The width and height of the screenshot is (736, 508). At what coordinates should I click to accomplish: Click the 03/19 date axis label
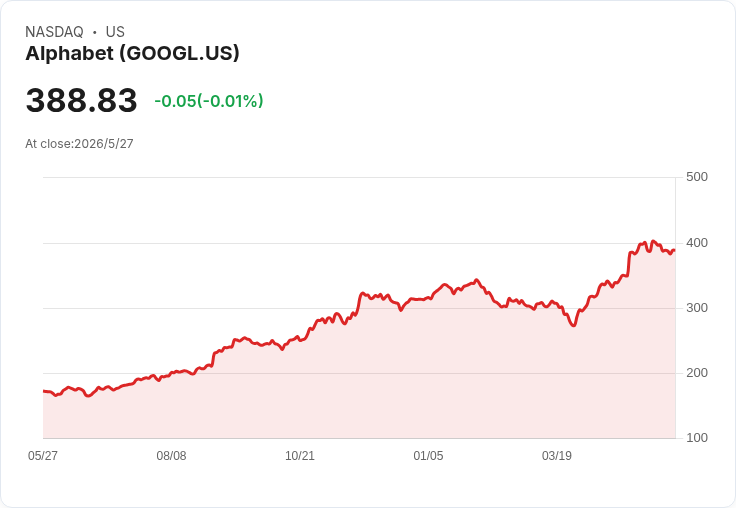(x=557, y=456)
